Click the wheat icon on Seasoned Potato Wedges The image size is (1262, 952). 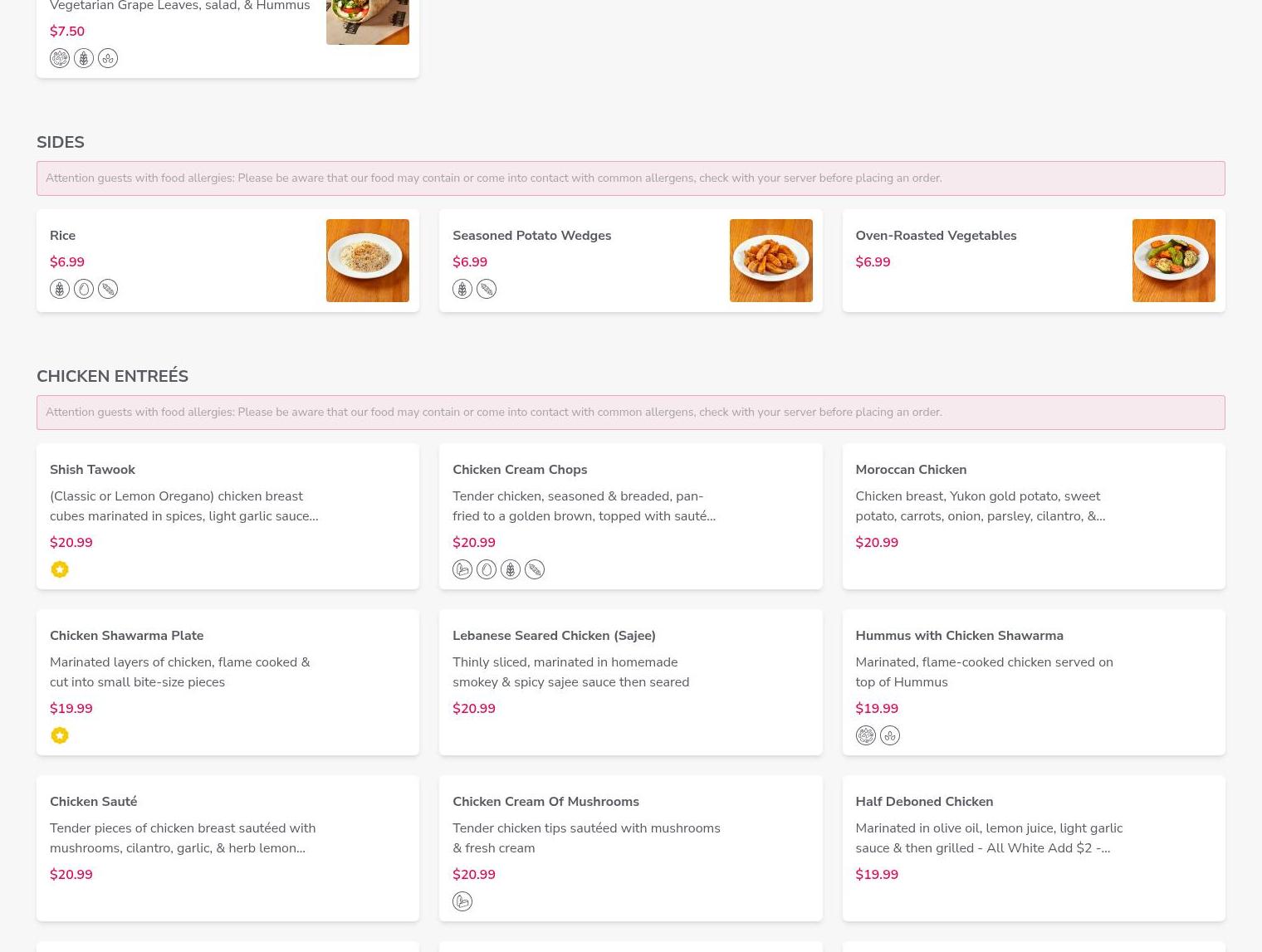coord(462,289)
